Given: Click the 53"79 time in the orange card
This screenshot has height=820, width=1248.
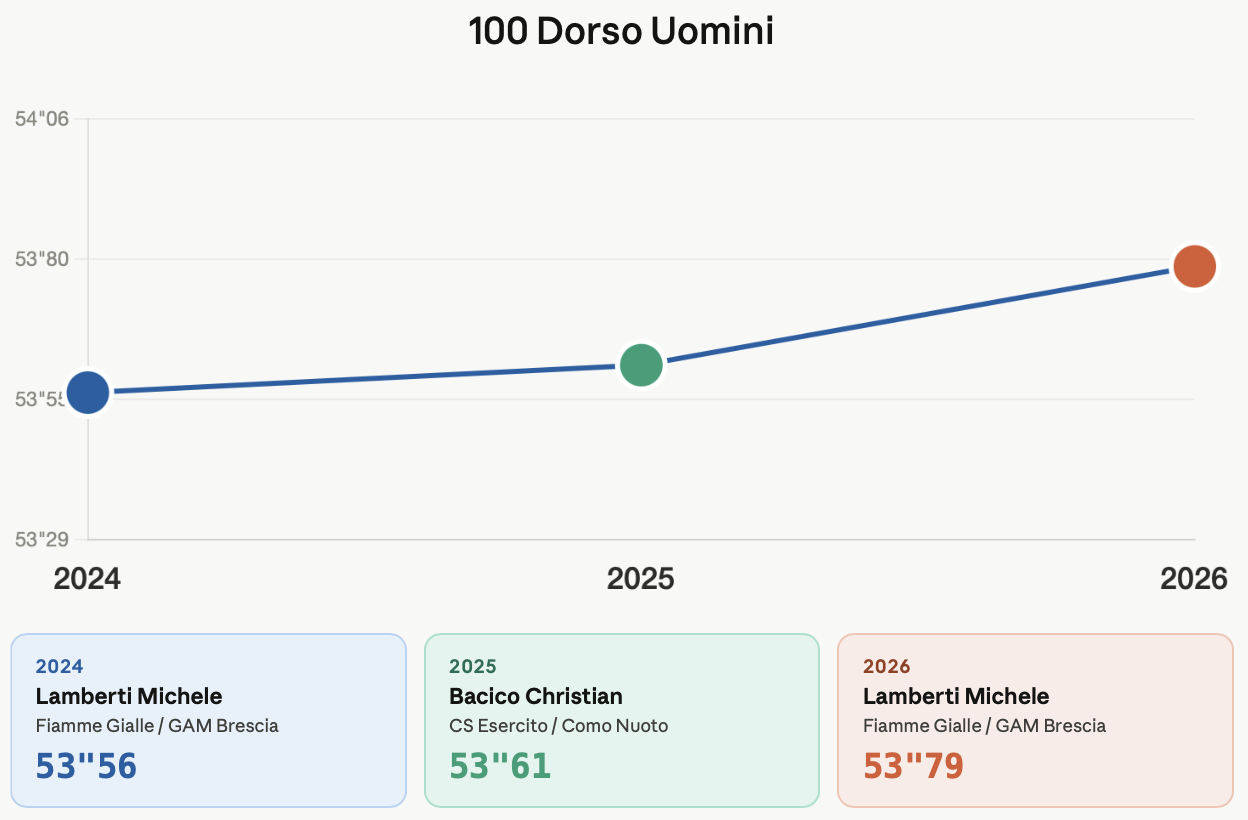Looking at the screenshot, I should (x=913, y=765).
